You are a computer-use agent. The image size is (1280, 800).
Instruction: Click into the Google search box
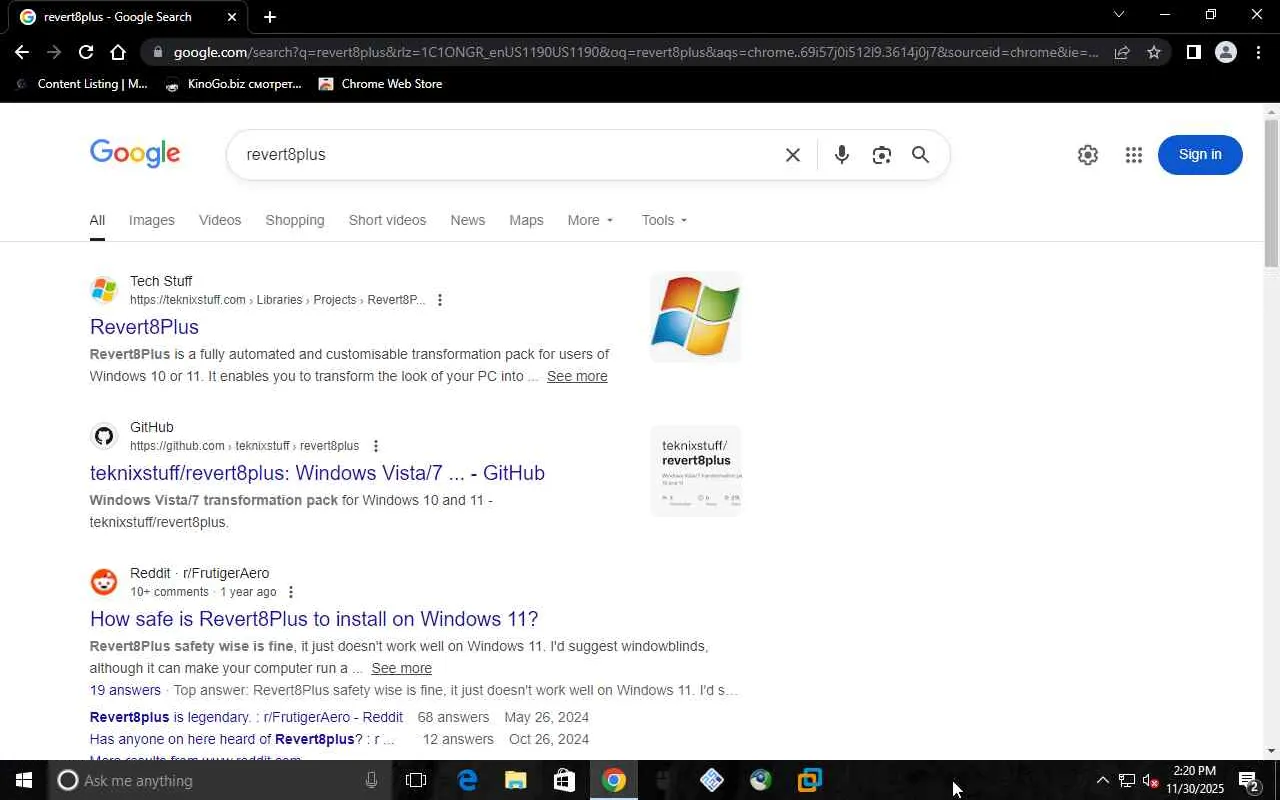[x=510, y=155]
